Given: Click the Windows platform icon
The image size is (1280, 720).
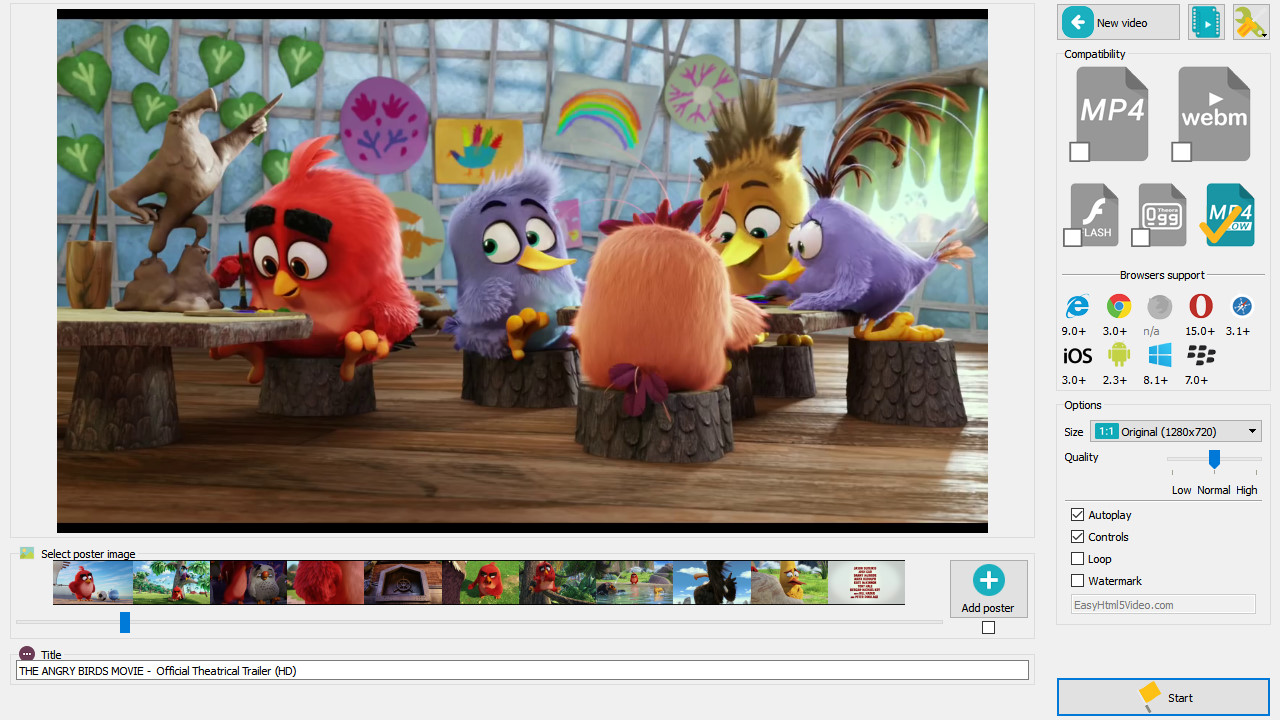Looking at the screenshot, I should [x=1160, y=355].
